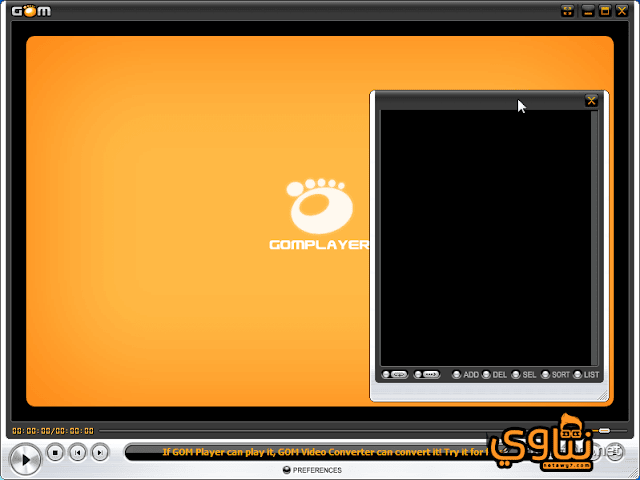Click the GOM logo menu
Screen dimensions: 640x480
click(31, 11)
